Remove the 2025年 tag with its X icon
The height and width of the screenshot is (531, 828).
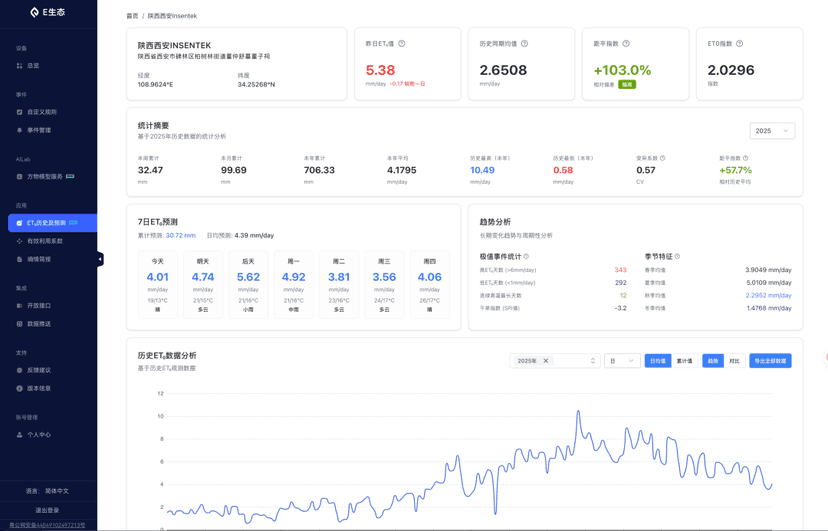click(546, 361)
